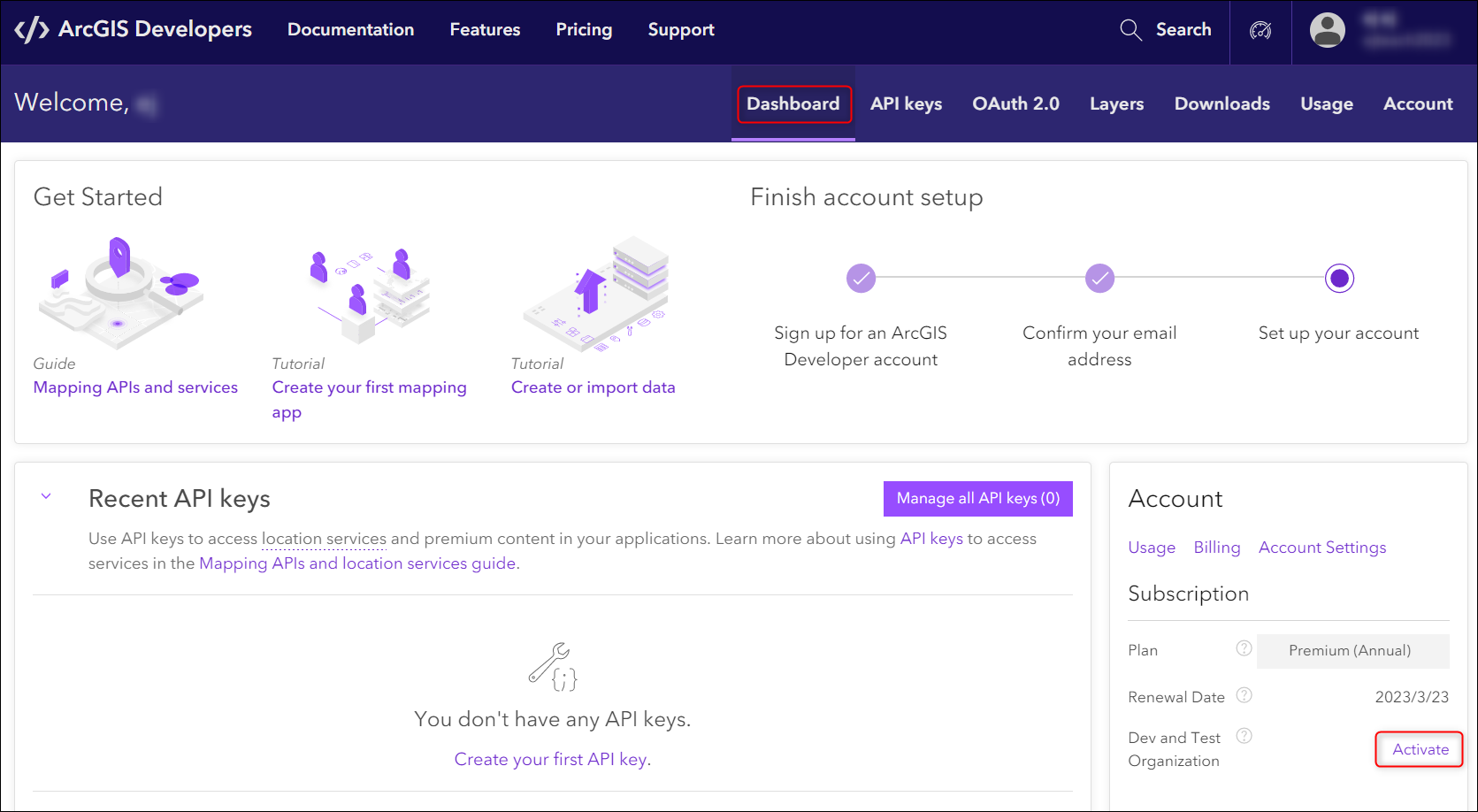Go to the Pricing page

[x=584, y=29]
